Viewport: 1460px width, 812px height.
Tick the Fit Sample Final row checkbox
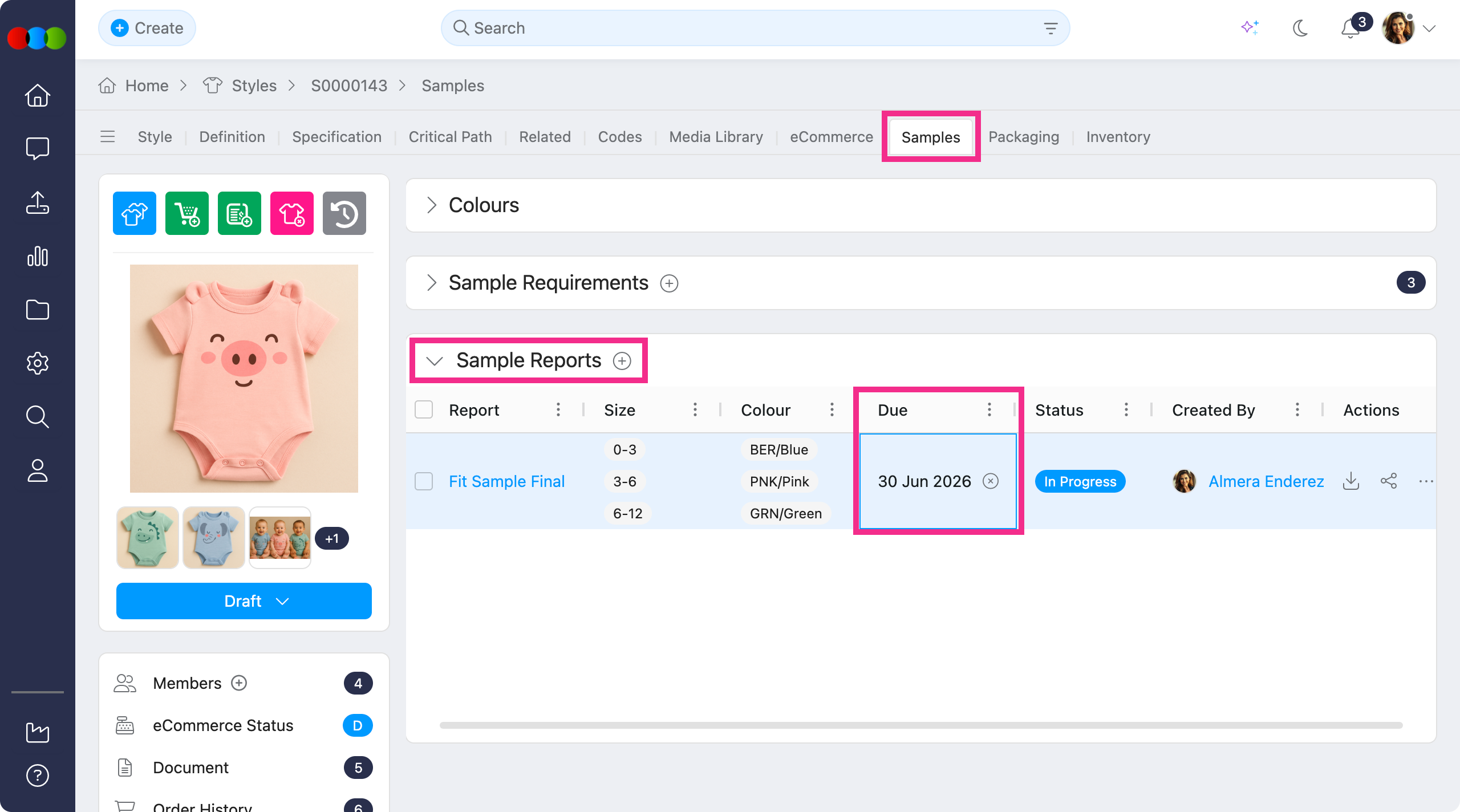pyautogui.click(x=424, y=481)
